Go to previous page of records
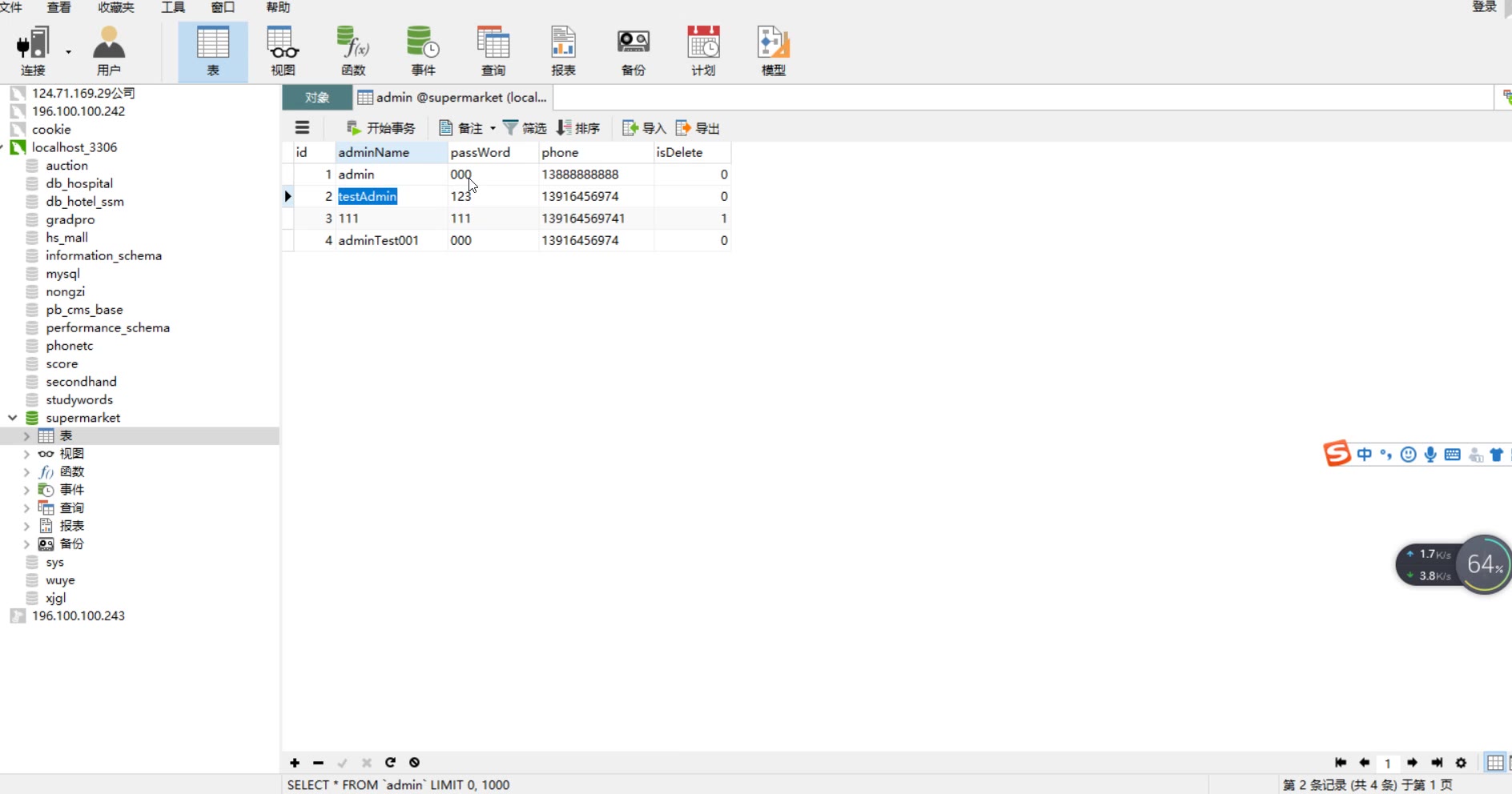1512x794 pixels. [1365, 763]
